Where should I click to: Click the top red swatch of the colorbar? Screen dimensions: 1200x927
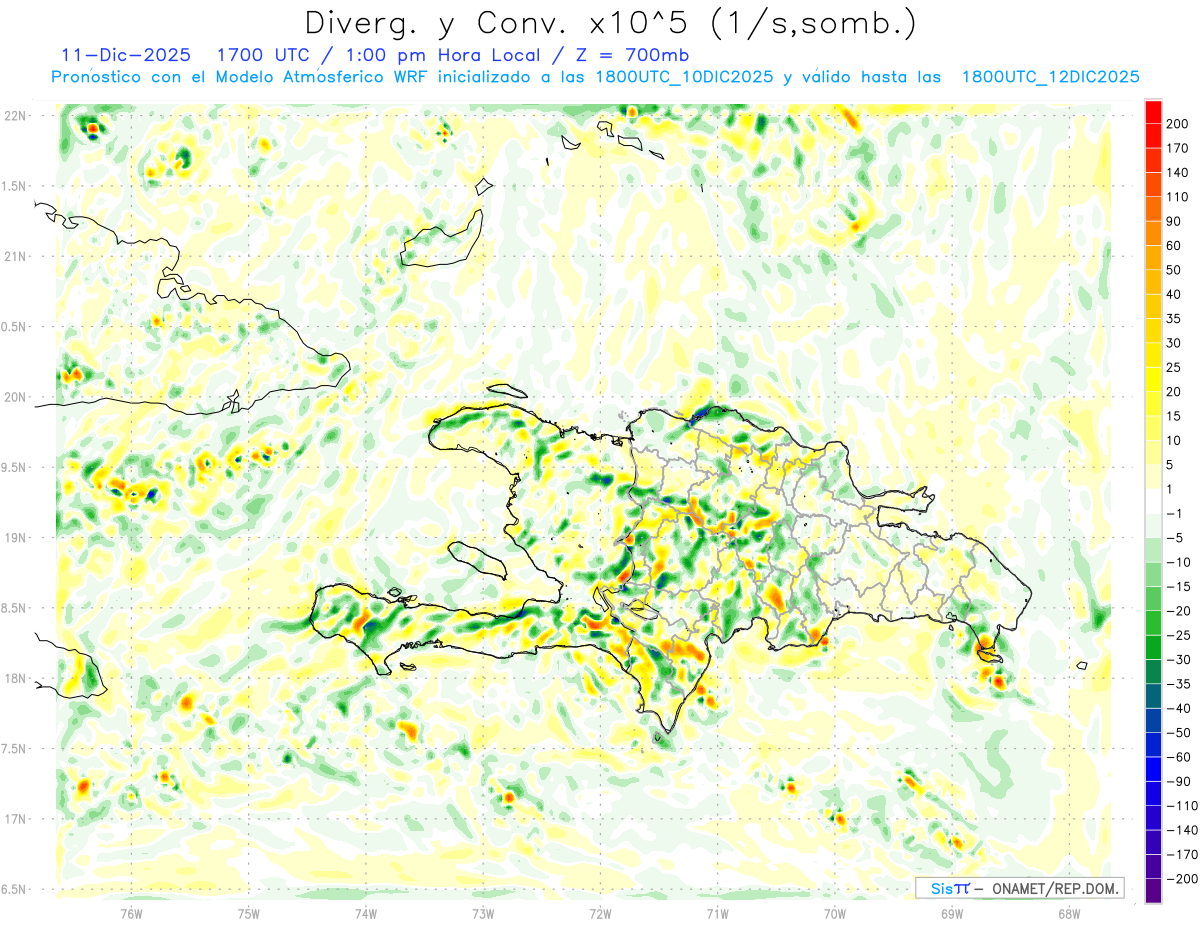1153,111
